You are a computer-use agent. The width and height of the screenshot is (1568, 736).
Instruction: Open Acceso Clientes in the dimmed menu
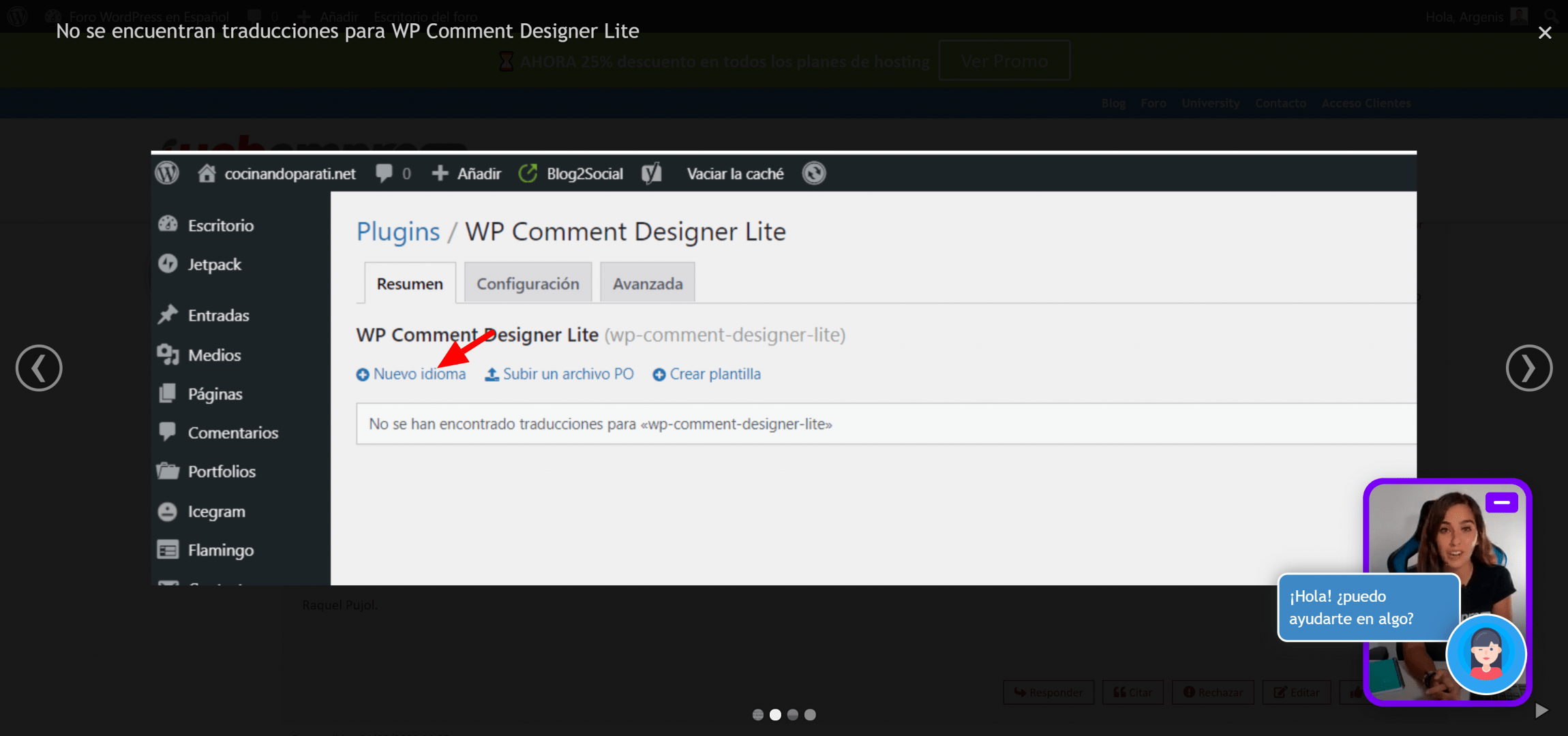1366,104
